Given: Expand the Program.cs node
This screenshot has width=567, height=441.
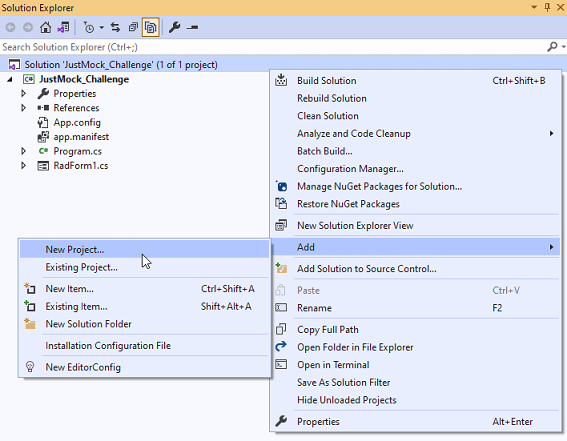Looking at the screenshot, I should coord(24,151).
